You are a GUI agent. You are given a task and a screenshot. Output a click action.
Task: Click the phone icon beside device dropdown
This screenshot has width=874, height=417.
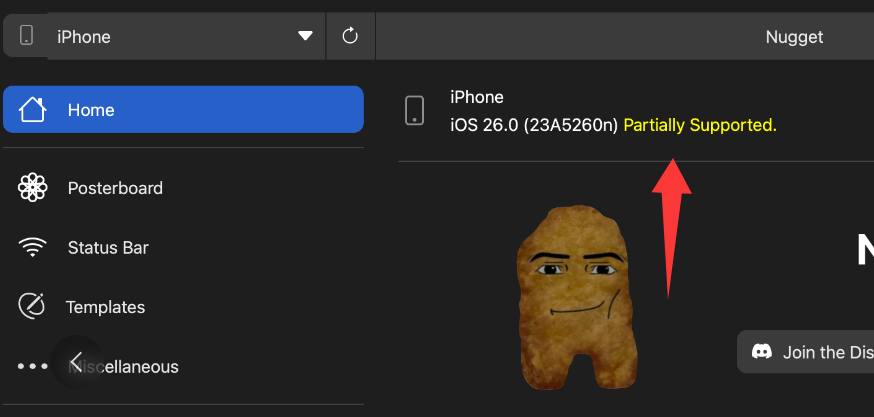tap(26, 35)
